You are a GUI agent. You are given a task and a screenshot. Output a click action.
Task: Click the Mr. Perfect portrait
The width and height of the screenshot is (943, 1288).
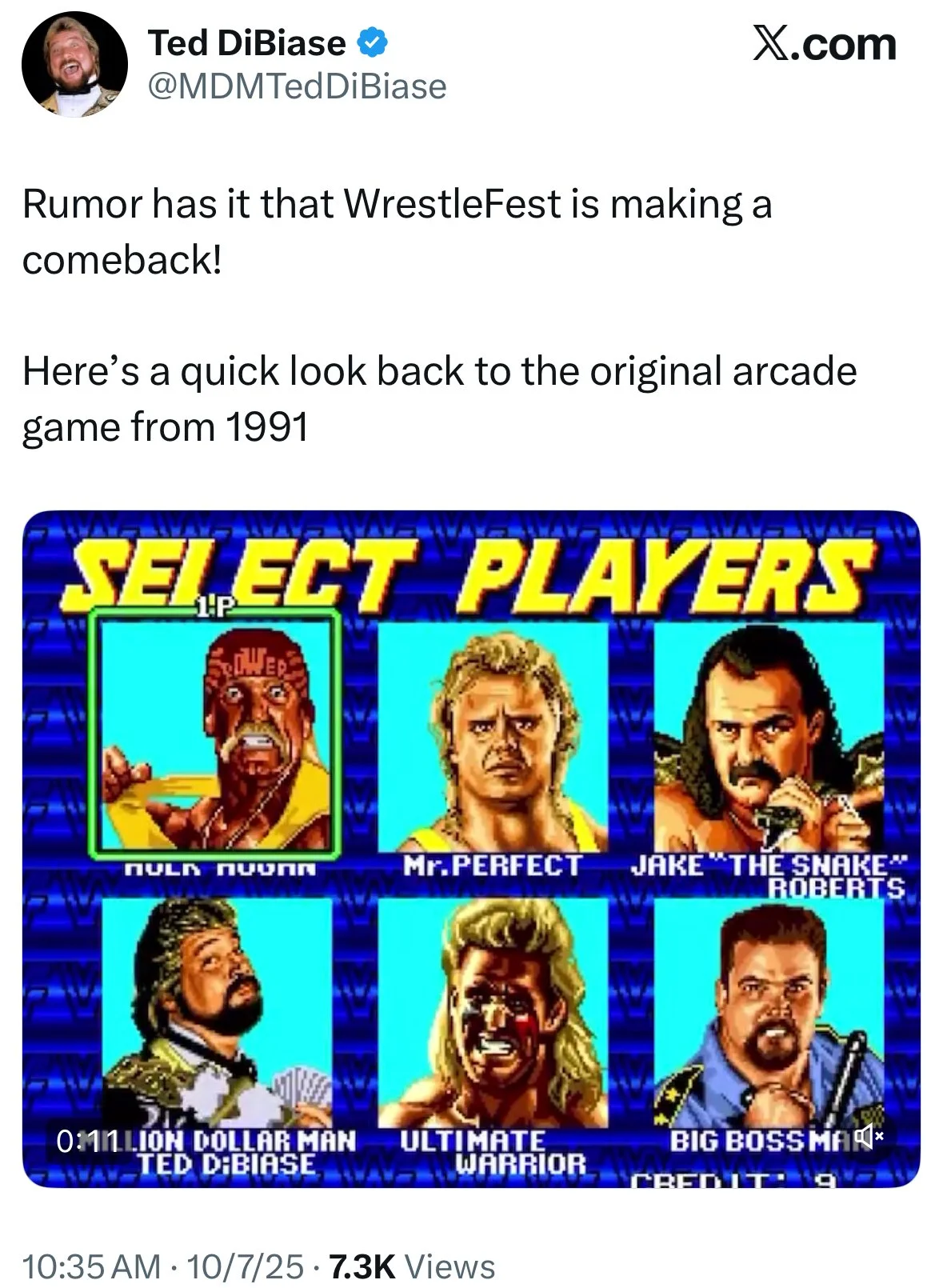coord(493,737)
